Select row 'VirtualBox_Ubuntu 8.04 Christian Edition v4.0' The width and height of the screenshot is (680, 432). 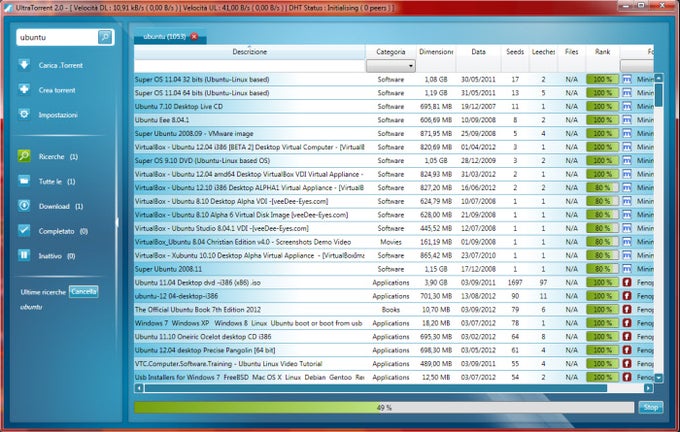(x=394, y=242)
